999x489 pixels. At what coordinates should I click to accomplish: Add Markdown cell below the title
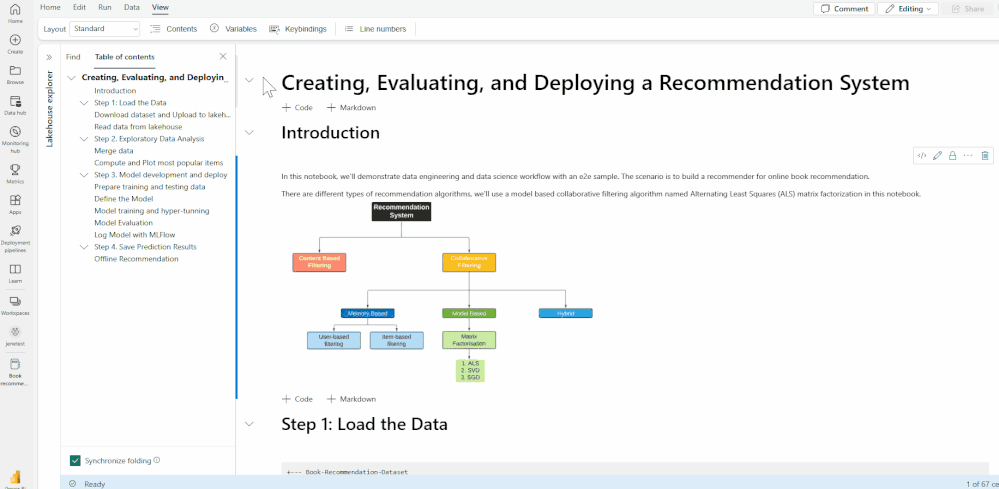351,108
